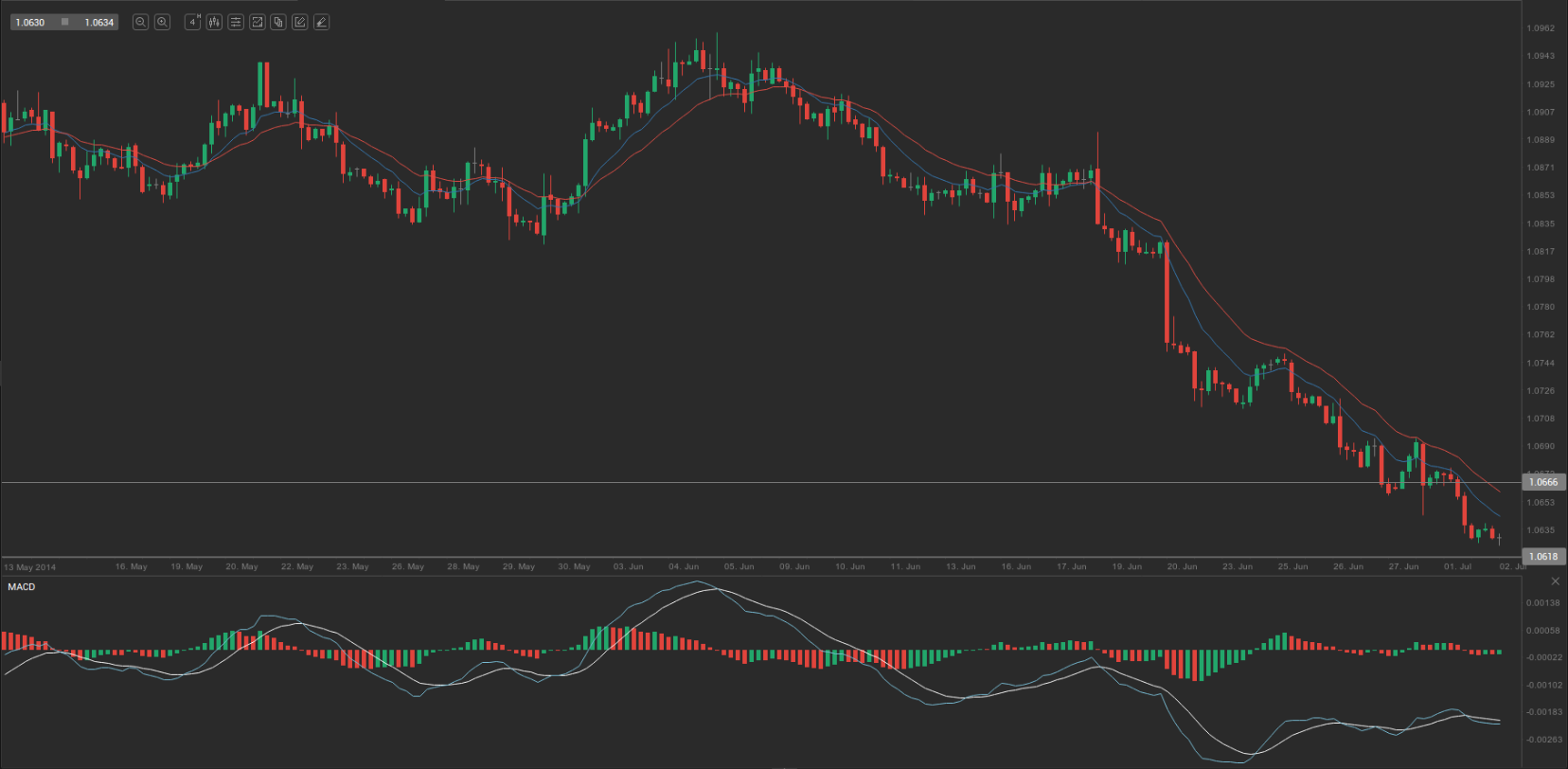1568x769 pixels.
Task: Click the MACD panel label
Action: click(x=22, y=587)
